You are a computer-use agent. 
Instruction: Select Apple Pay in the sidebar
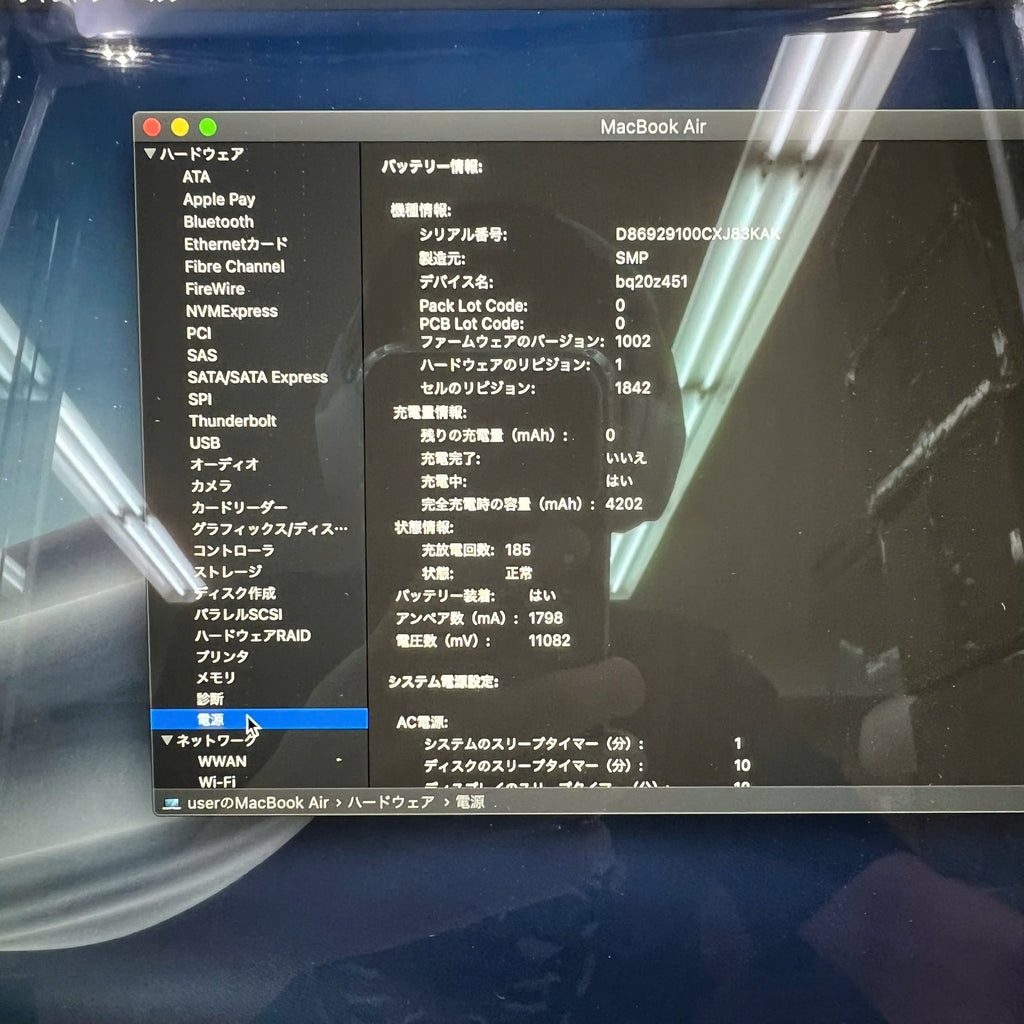pyautogui.click(x=219, y=199)
